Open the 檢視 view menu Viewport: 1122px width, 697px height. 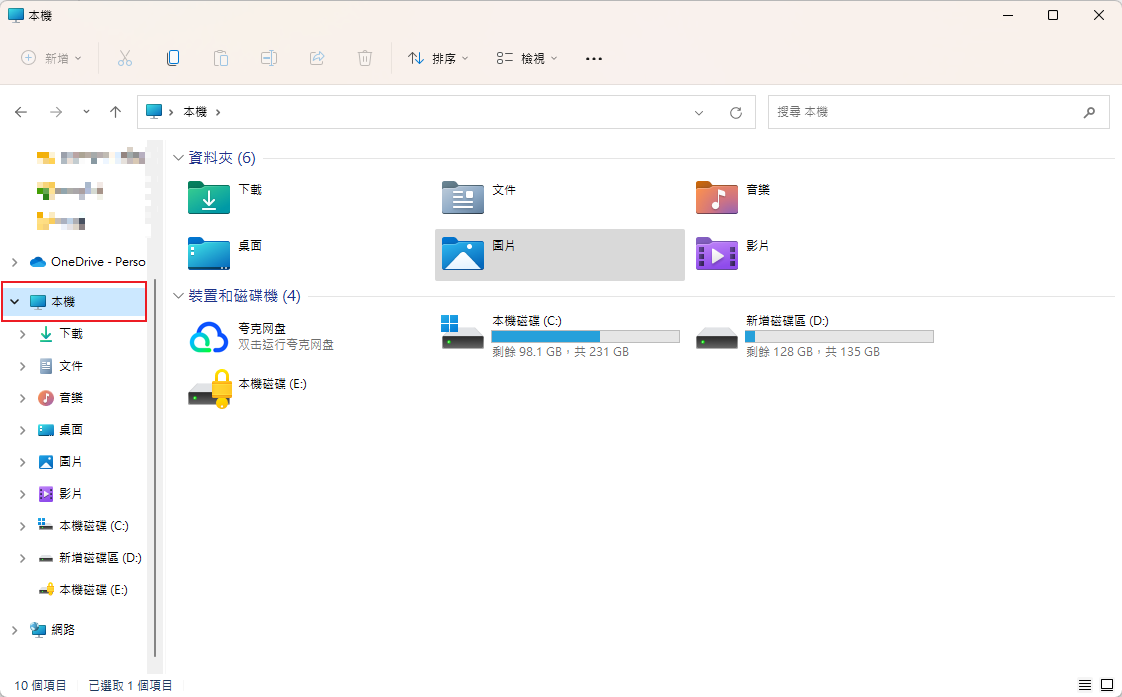click(527, 58)
